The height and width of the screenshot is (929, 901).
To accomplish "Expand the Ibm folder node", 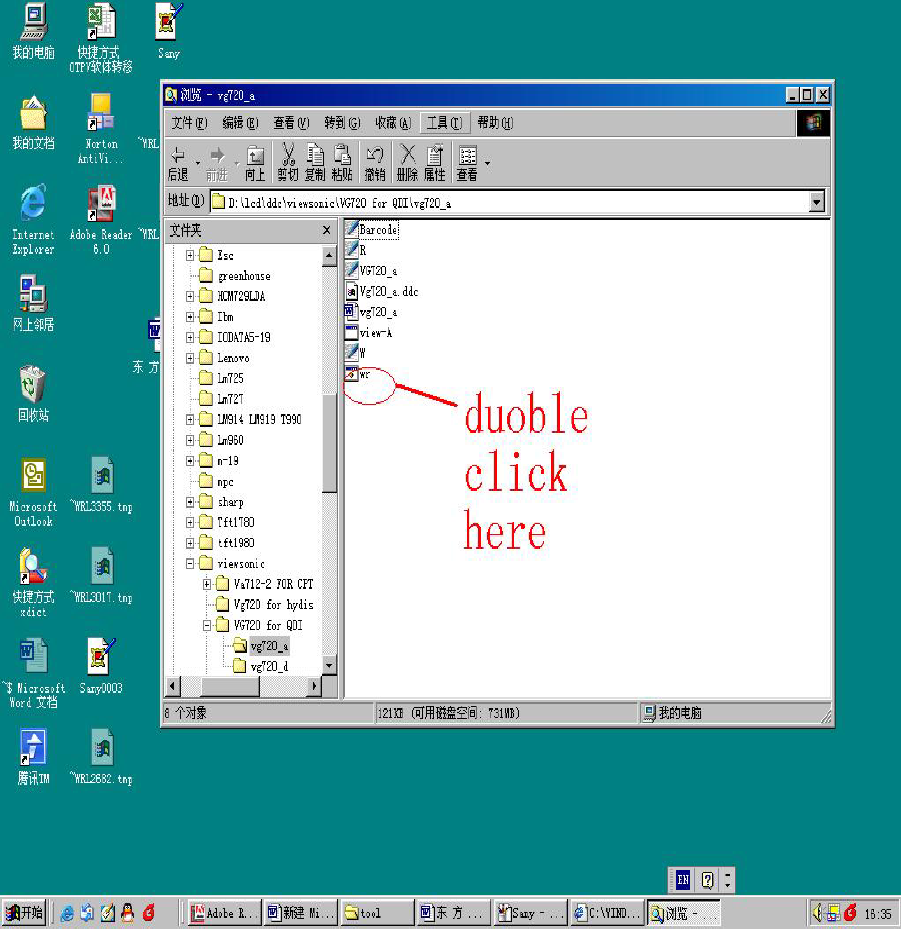I will (x=190, y=317).
